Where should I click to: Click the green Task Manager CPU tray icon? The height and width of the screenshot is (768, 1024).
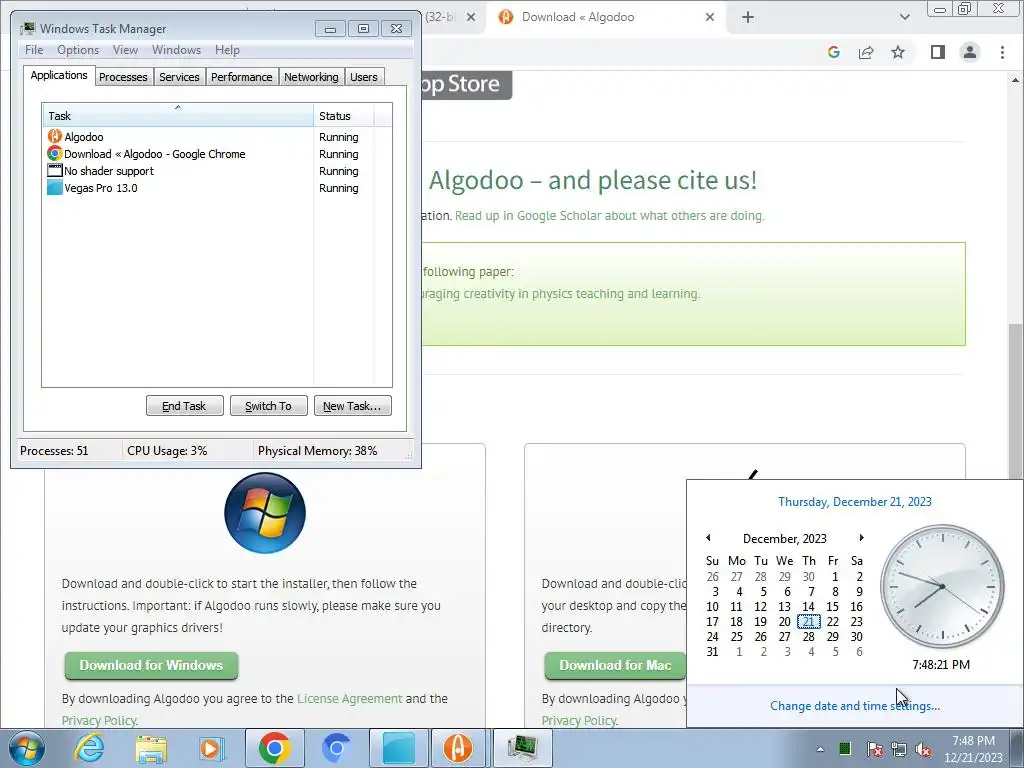click(845, 748)
